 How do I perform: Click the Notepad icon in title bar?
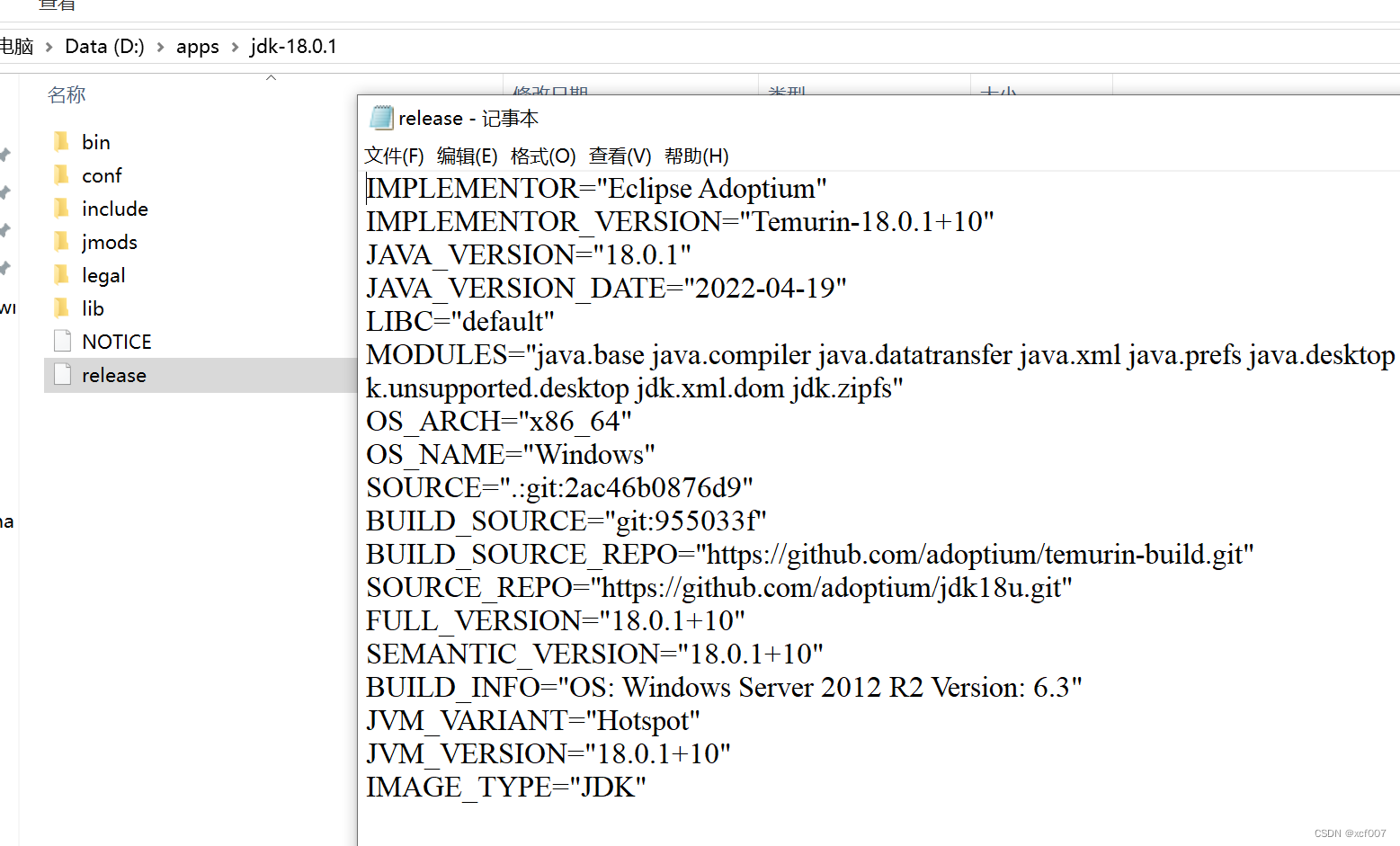click(x=381, y=118)
